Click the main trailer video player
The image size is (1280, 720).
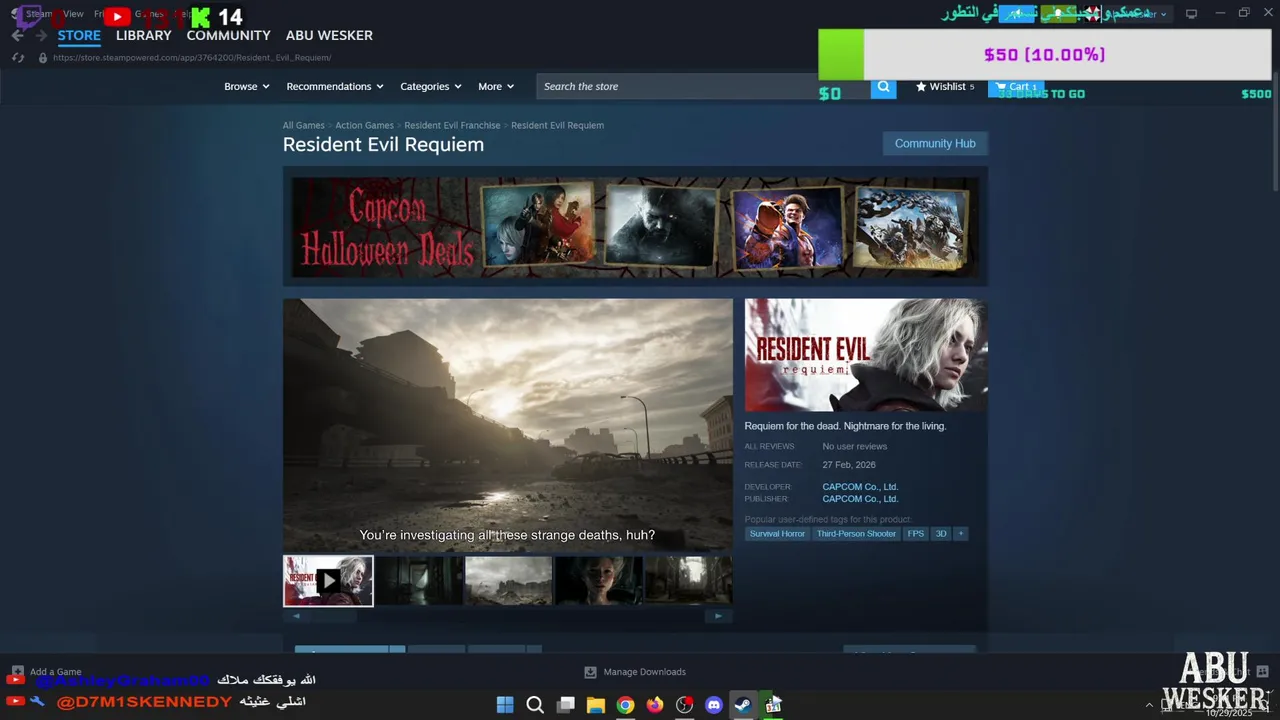508,425
